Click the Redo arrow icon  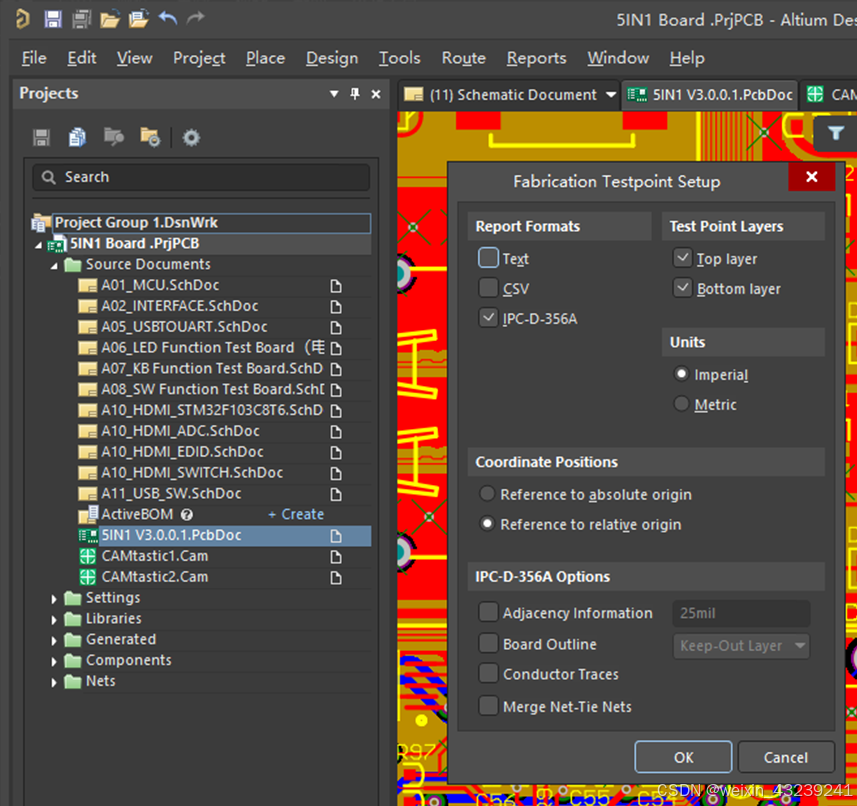pos(195,19)
